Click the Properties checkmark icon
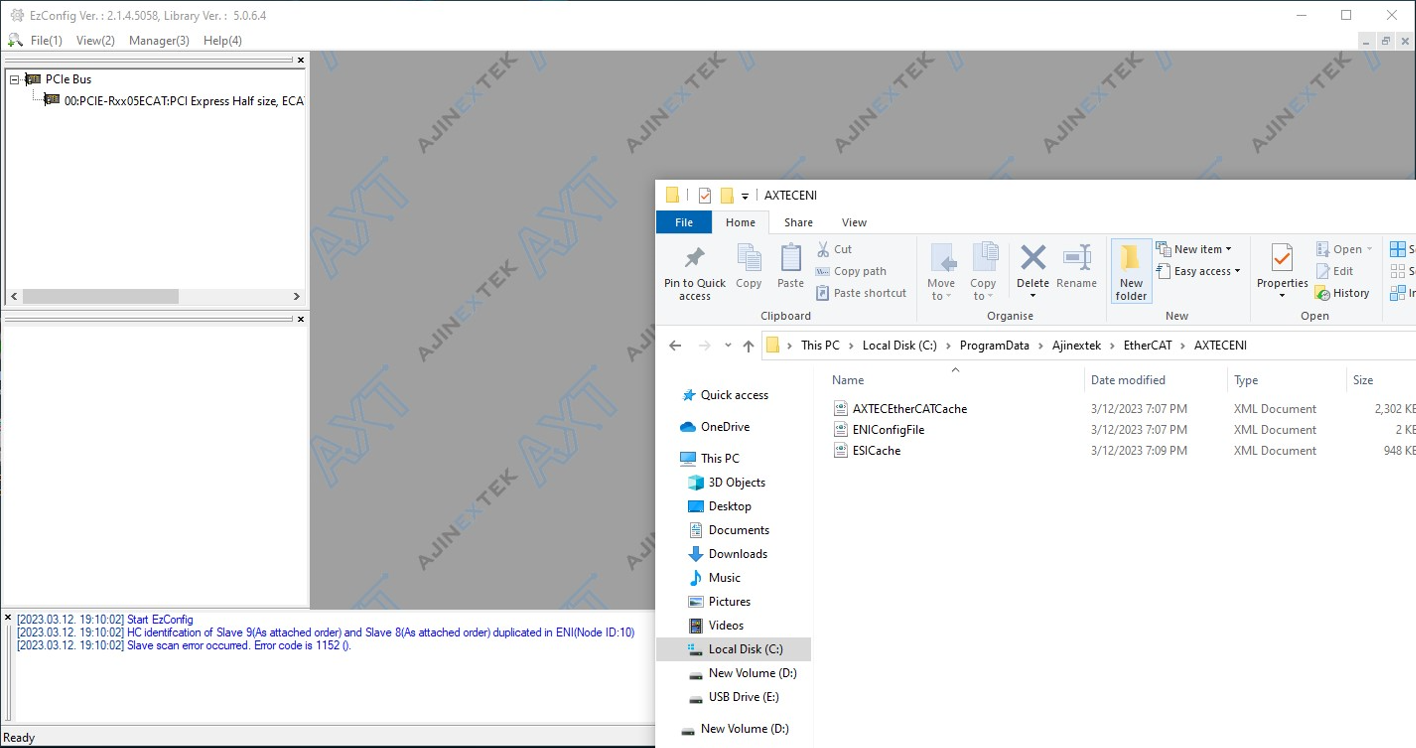1416x748 pixels. tap(1282, 258)
